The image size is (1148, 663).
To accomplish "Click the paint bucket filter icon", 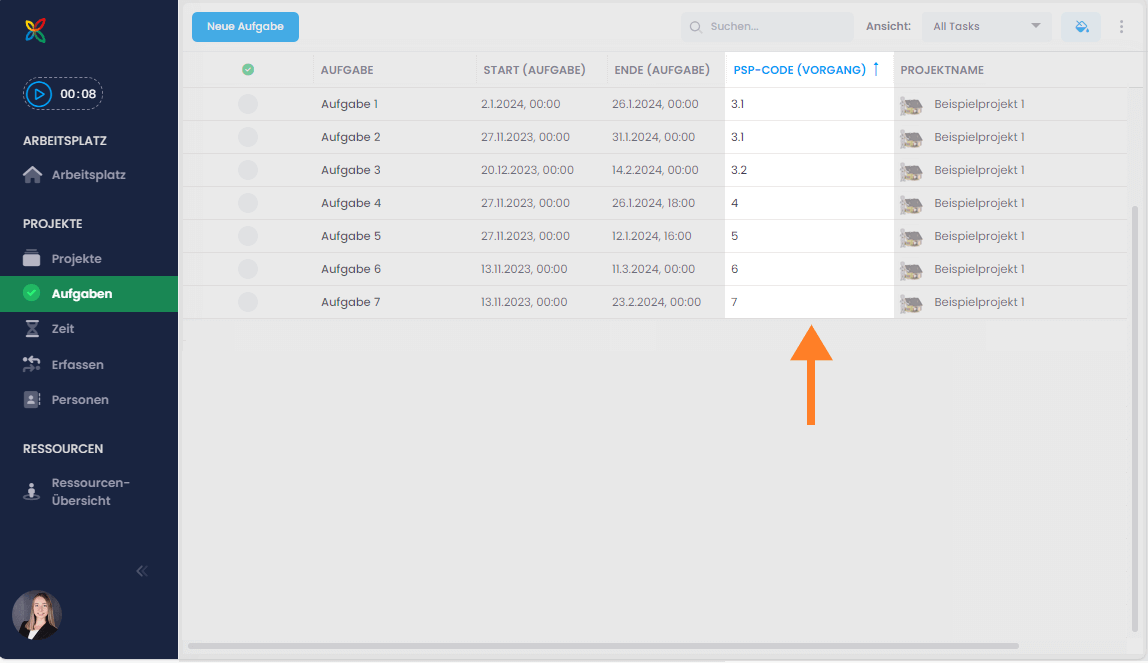I will tap(1081, 26).
